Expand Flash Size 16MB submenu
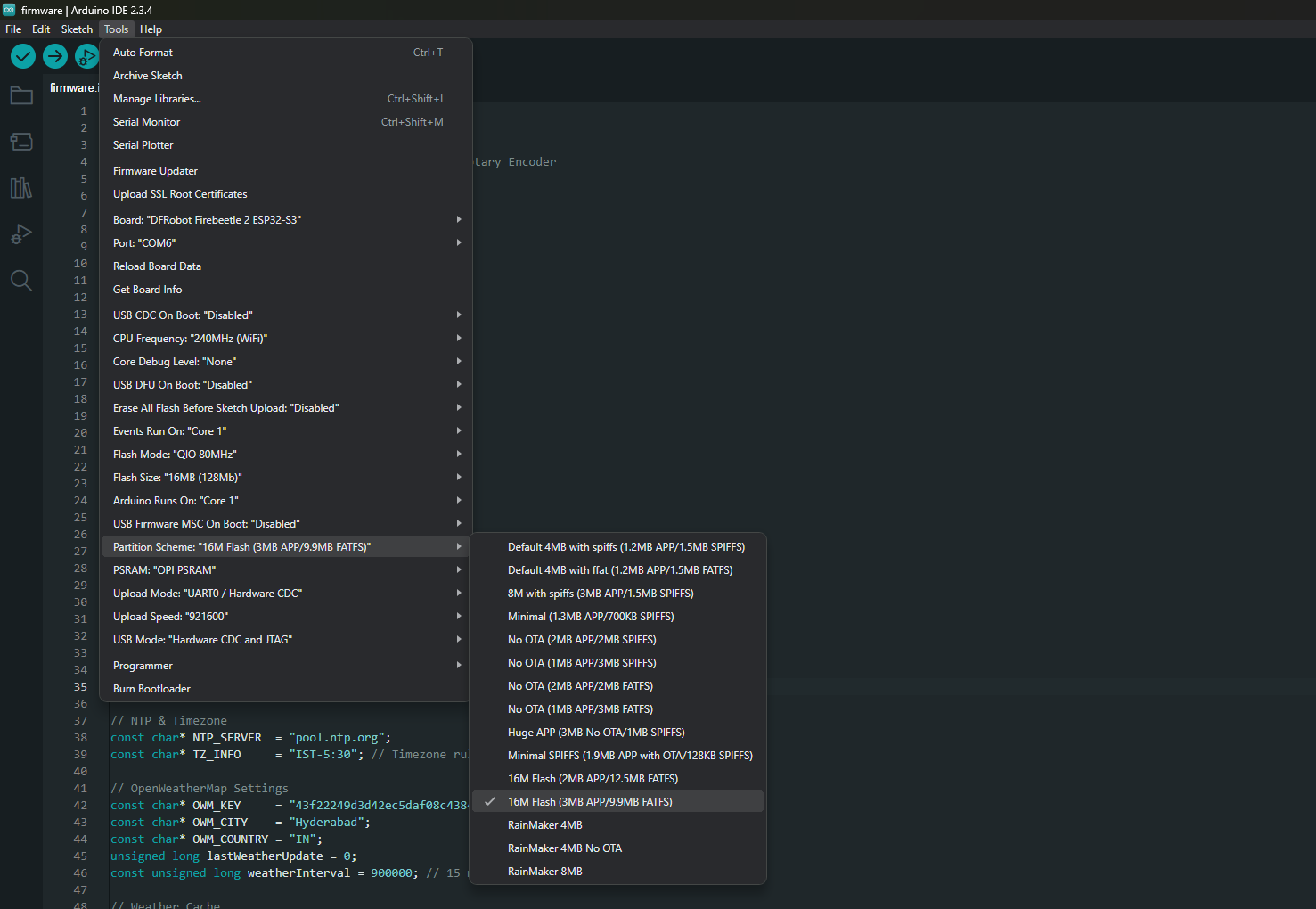Image resolution: width=1316 pixels, height=909 pixels. point(286,478)
